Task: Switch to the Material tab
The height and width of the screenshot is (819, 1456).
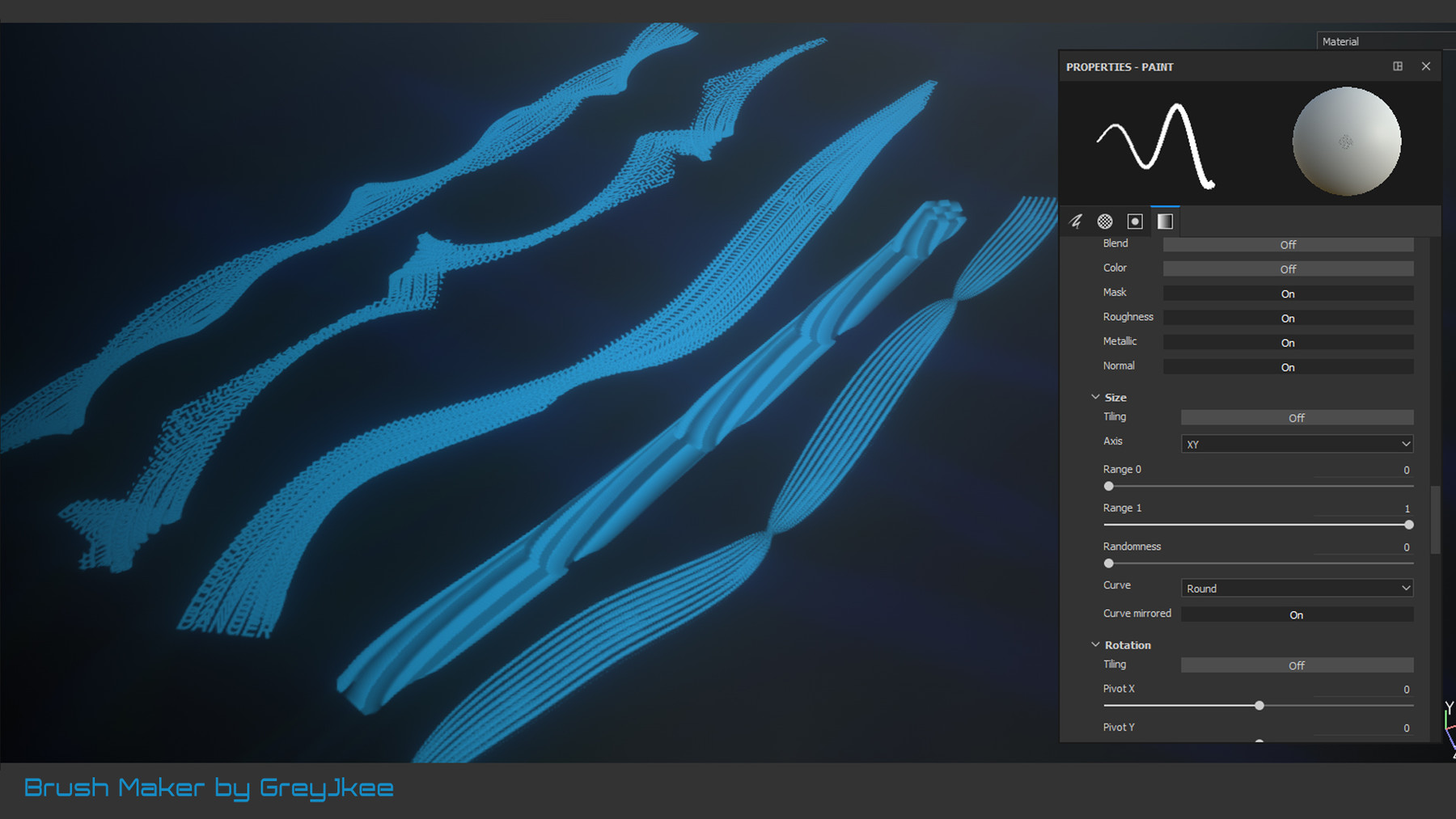Action: point(1340,40)
